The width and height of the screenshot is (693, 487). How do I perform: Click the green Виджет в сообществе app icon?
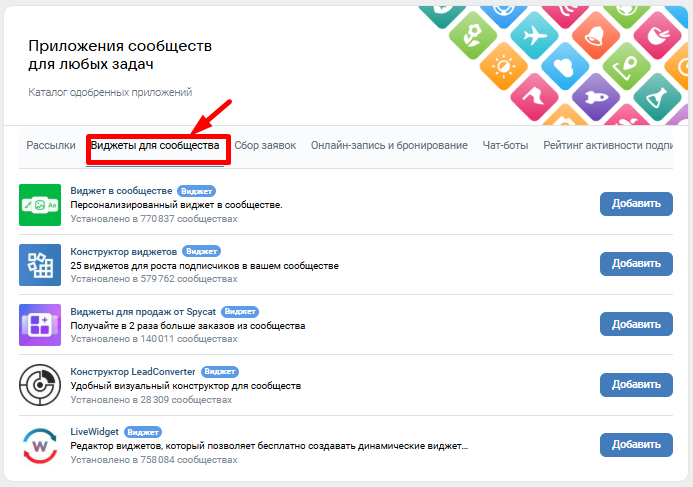[x=40, y=204]
